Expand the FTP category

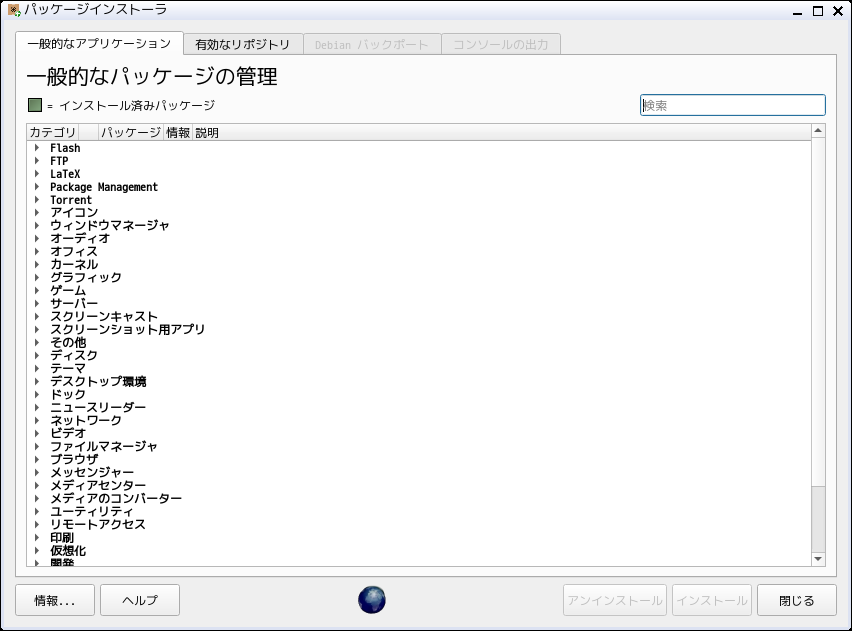(x=36, y=161)
